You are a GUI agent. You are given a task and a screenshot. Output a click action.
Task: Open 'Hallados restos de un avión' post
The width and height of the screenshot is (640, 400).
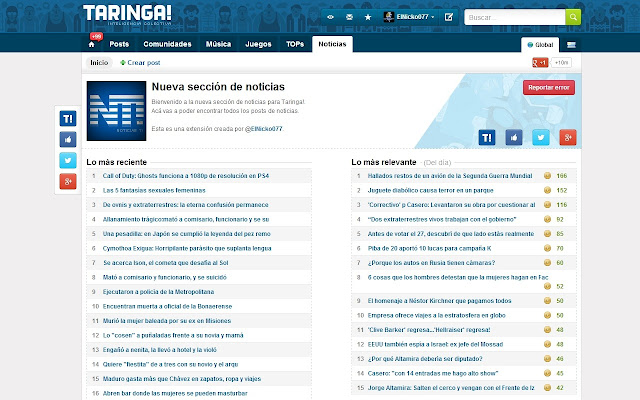[x=450, y=176]
